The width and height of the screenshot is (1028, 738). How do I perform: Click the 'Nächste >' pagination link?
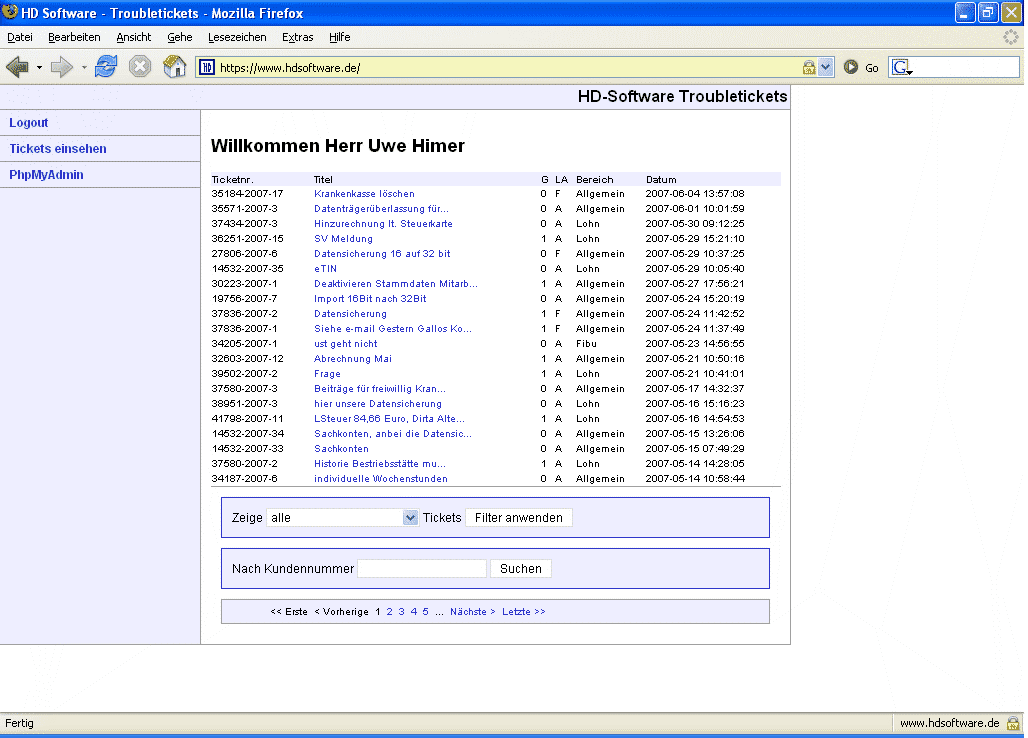(473, 612)
